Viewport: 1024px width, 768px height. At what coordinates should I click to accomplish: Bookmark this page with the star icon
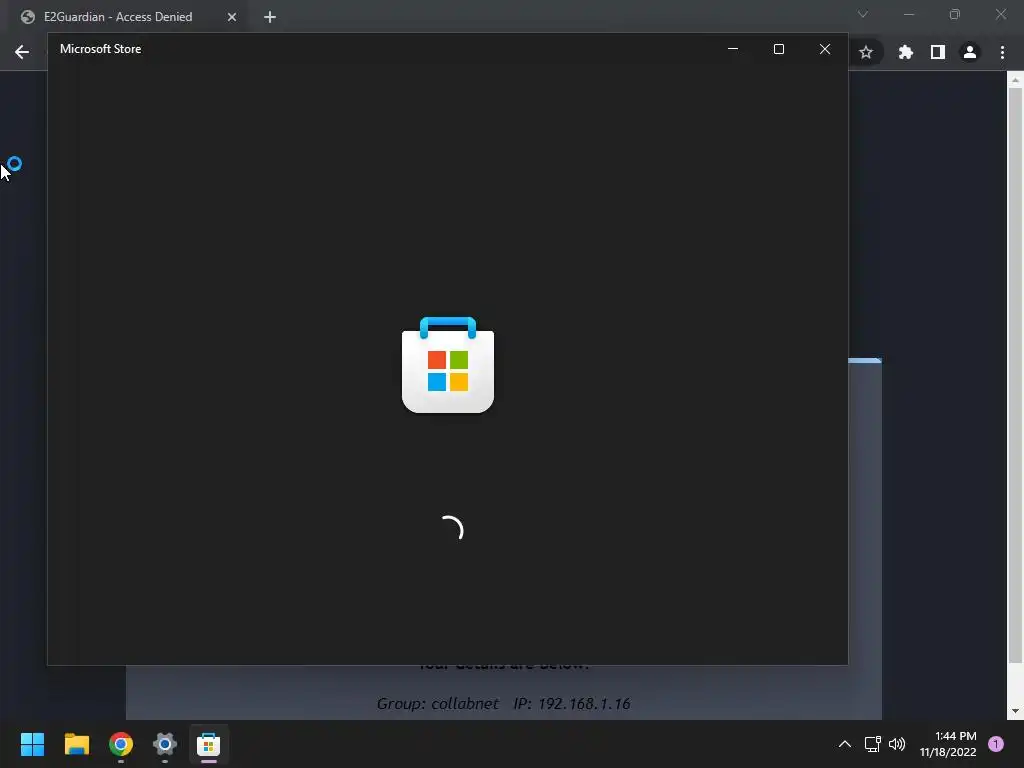[866, 52]
